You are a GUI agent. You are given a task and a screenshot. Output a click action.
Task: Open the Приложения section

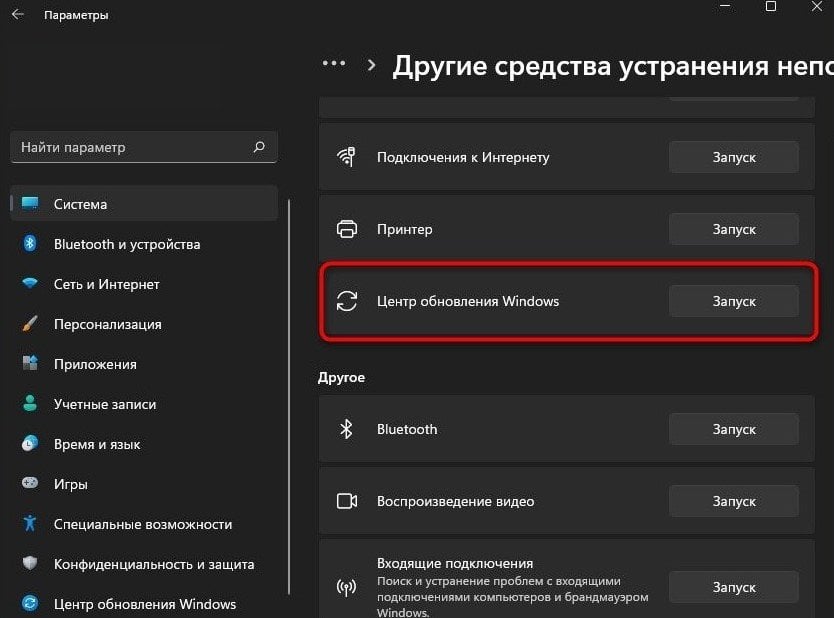click(x=144, y=364)
